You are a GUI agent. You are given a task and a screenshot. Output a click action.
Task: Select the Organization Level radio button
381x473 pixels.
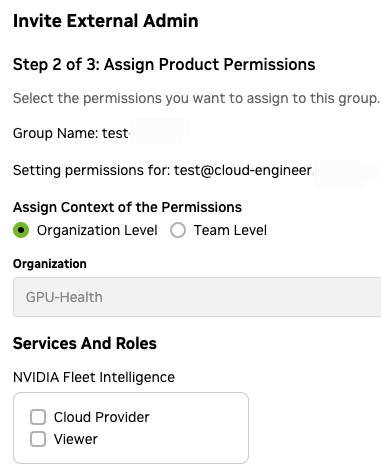(21, 230)
